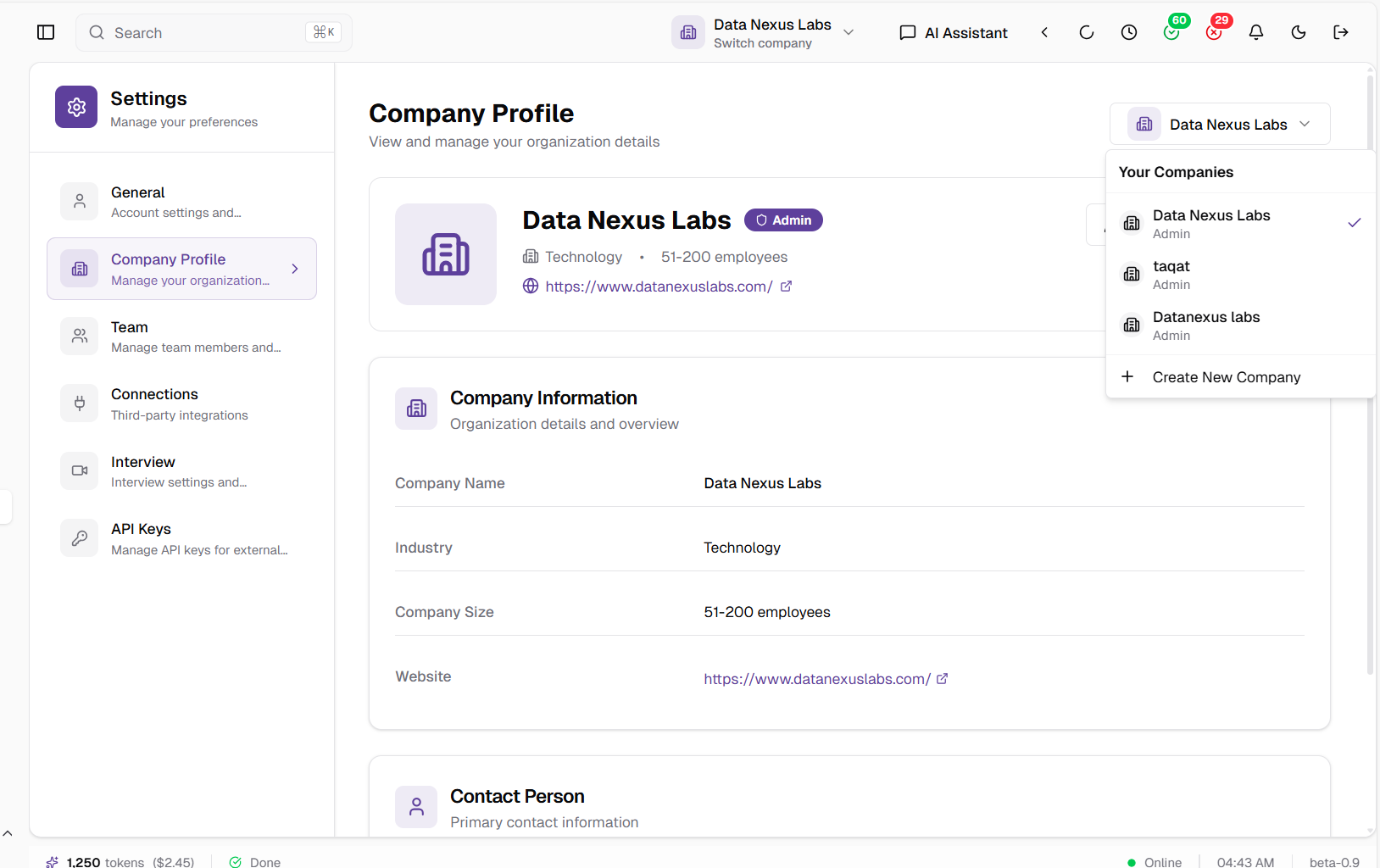Click the back arrow in top bar
This screenshot has height=868, width=1380.
tap(1044, 32)
